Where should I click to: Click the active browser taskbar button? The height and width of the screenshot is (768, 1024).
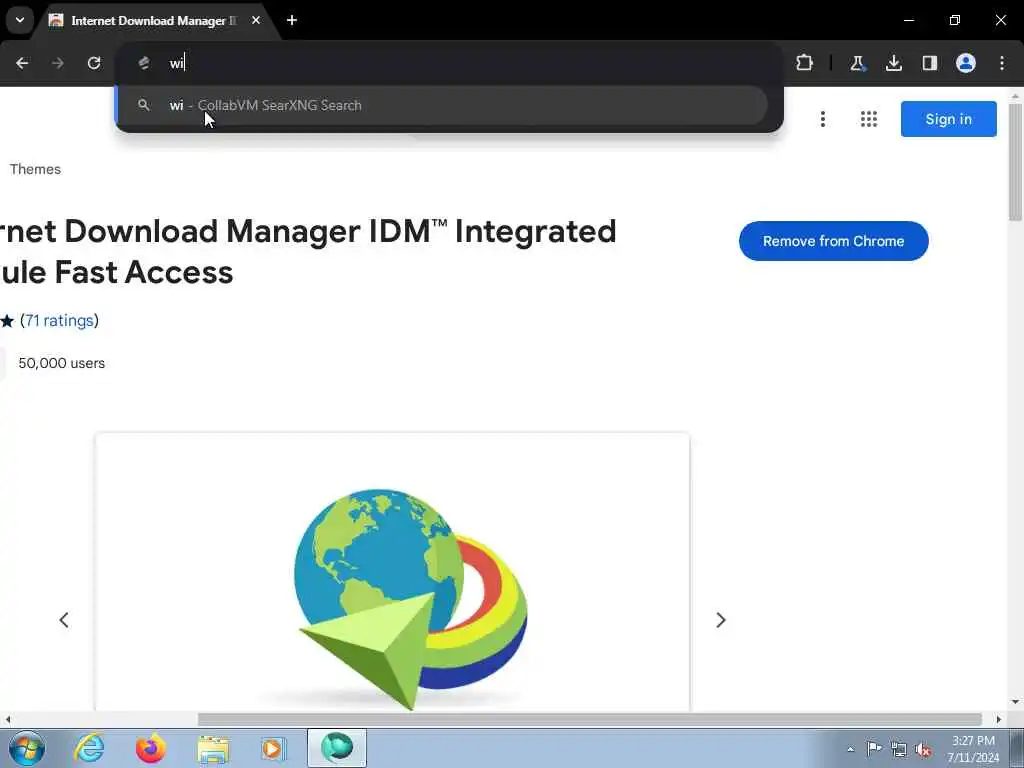point(337,748)
